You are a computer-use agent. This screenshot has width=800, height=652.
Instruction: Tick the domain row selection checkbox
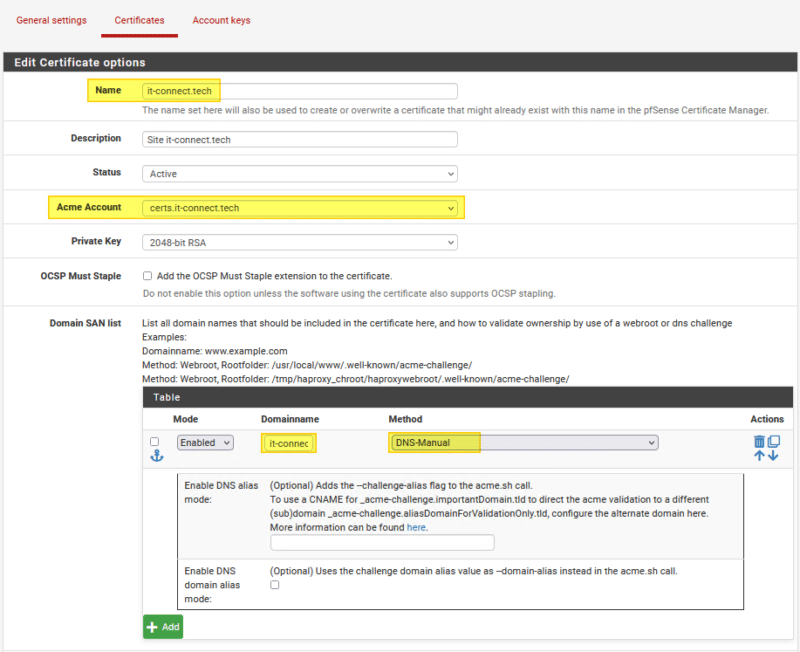pos(154,441)
